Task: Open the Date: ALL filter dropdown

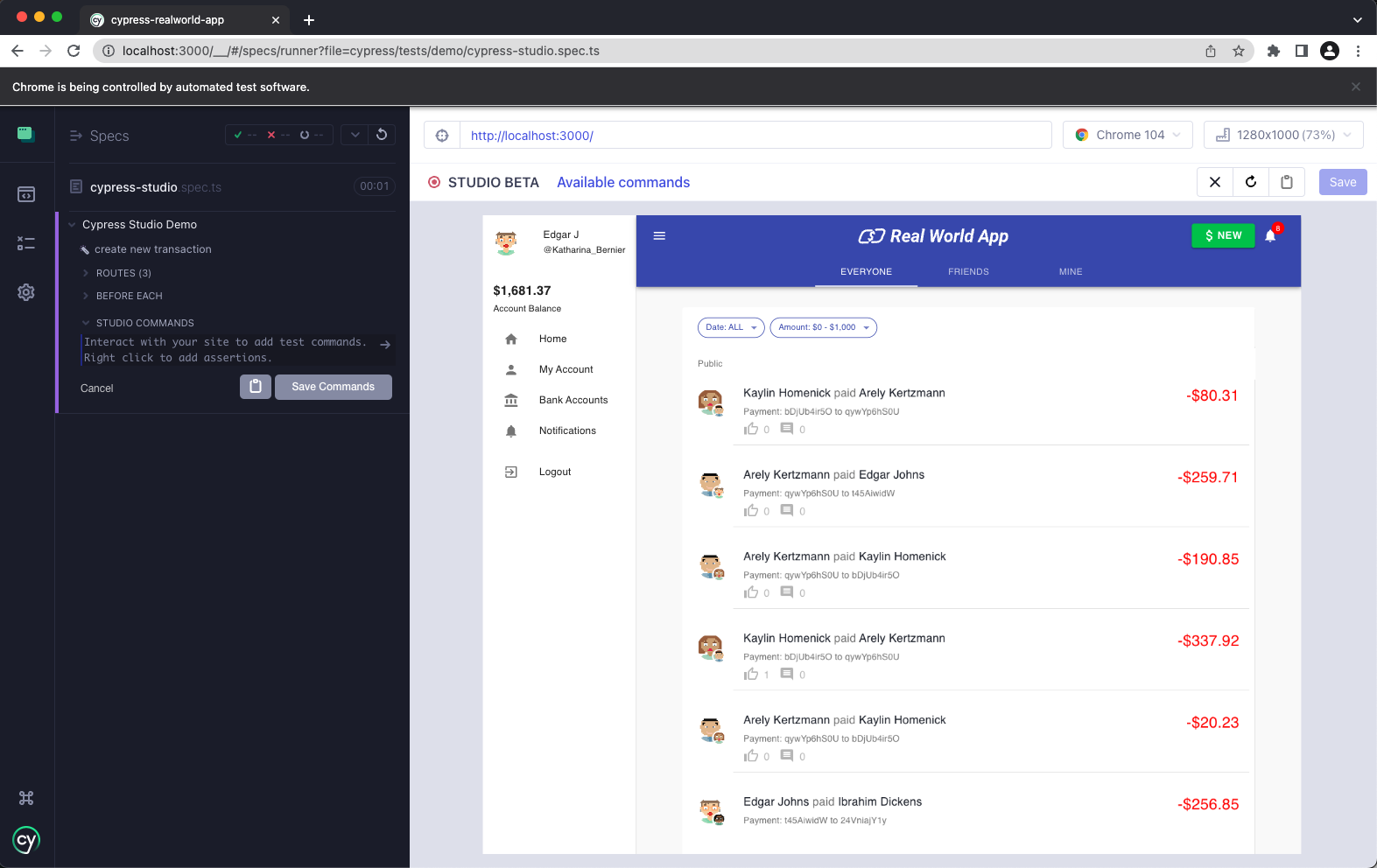Action: click(731, 327)
